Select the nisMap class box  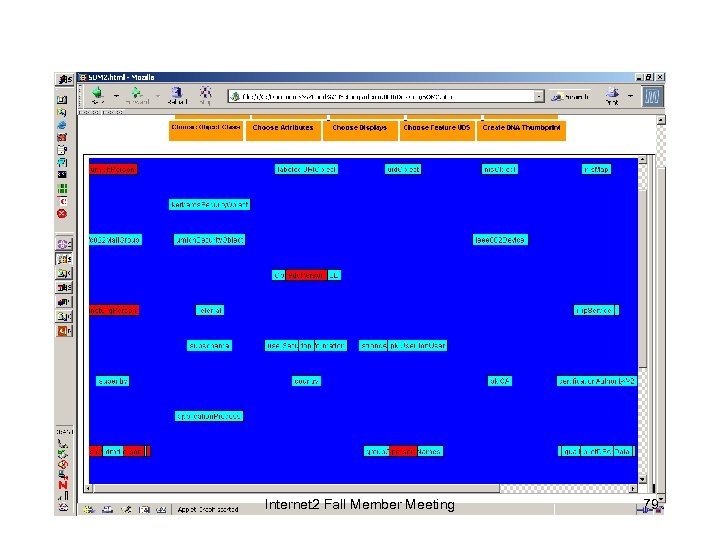point(596,169)
